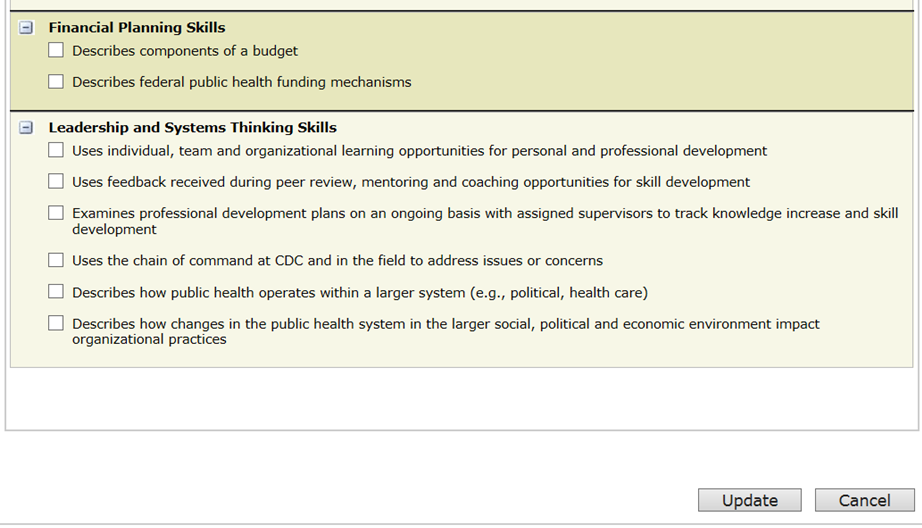
Task: Click the chain of command at CDC text
Action: coord(337,261)
